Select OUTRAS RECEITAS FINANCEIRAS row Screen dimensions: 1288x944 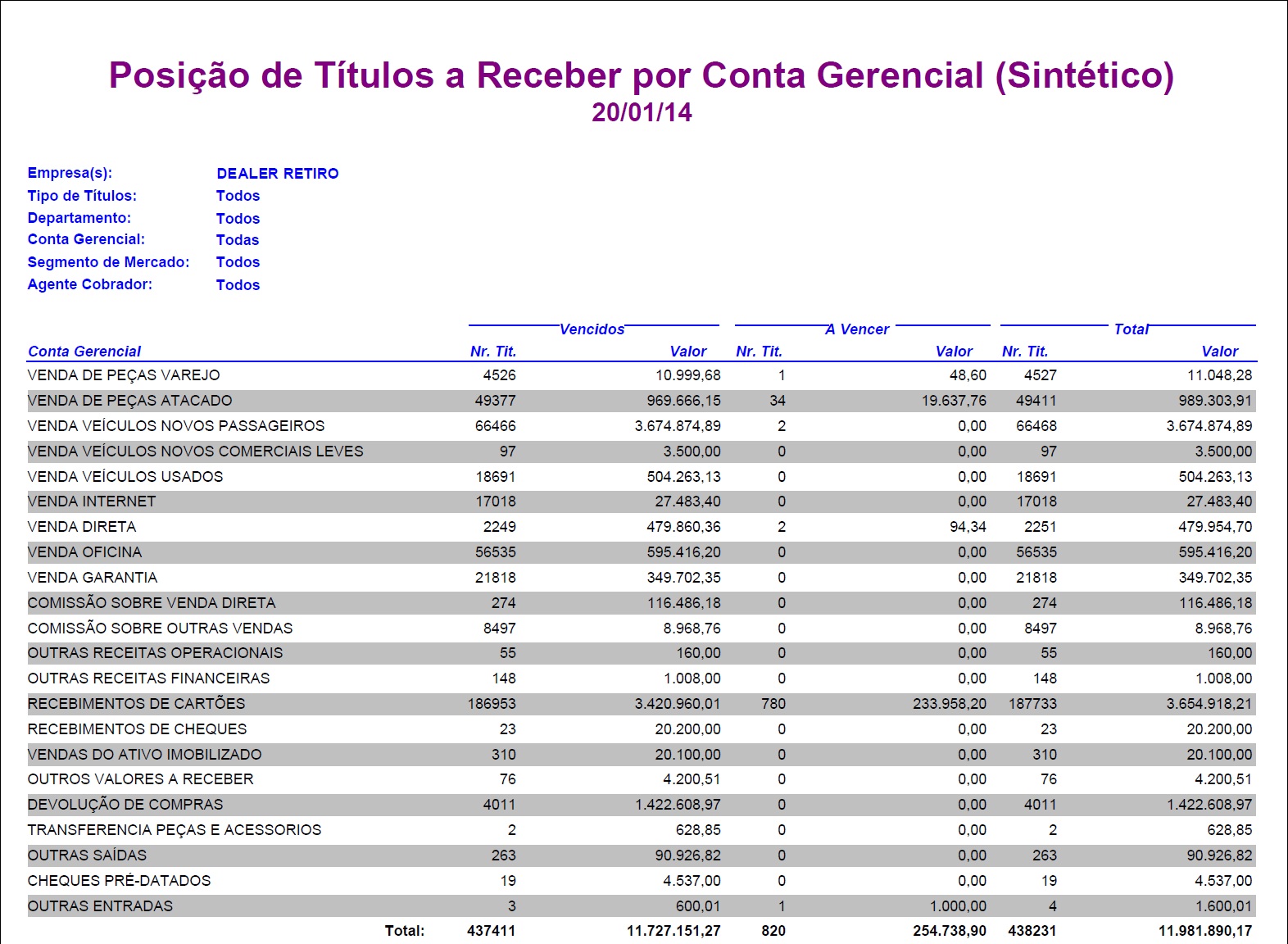click(x=642, y=678)
